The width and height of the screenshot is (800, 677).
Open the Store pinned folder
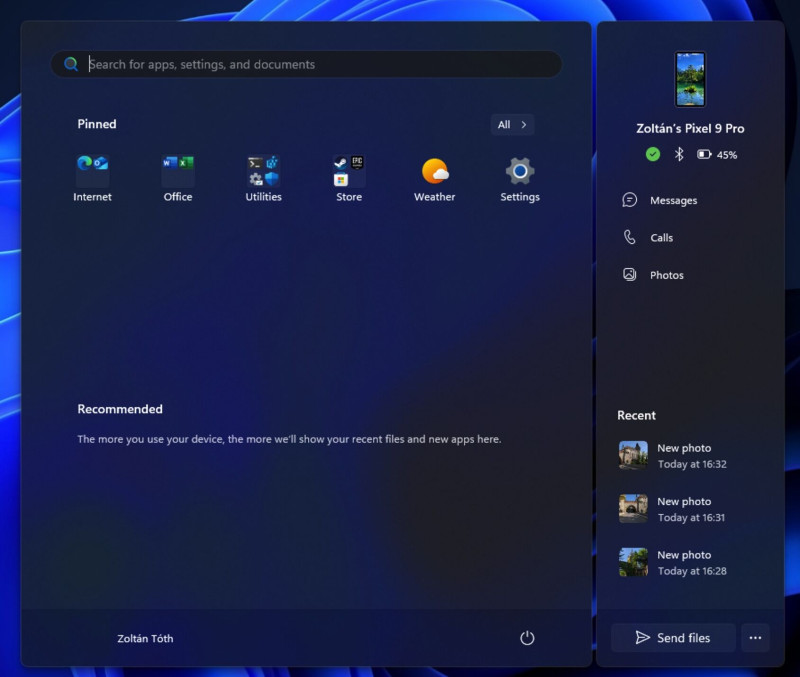(x=349, y=179)
